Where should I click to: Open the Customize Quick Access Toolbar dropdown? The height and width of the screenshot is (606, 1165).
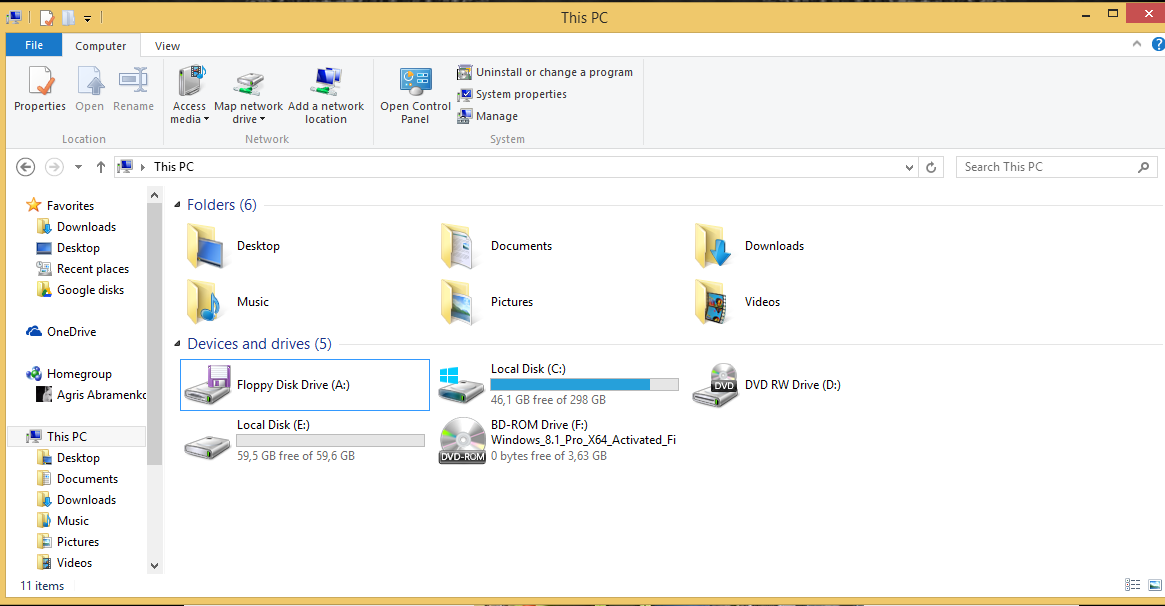click(87, 18)
